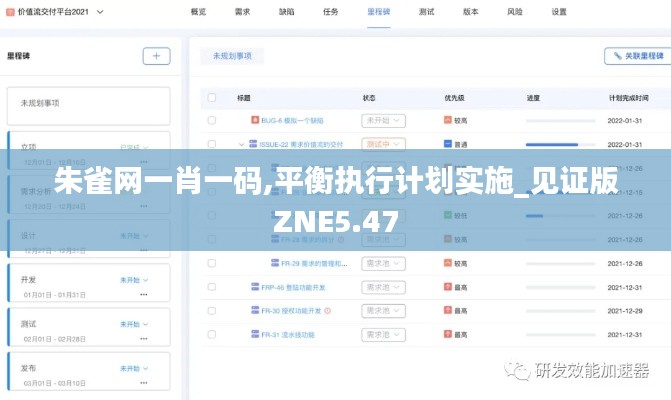Click the red bug icon next to BUG-6

pos(255,120)
